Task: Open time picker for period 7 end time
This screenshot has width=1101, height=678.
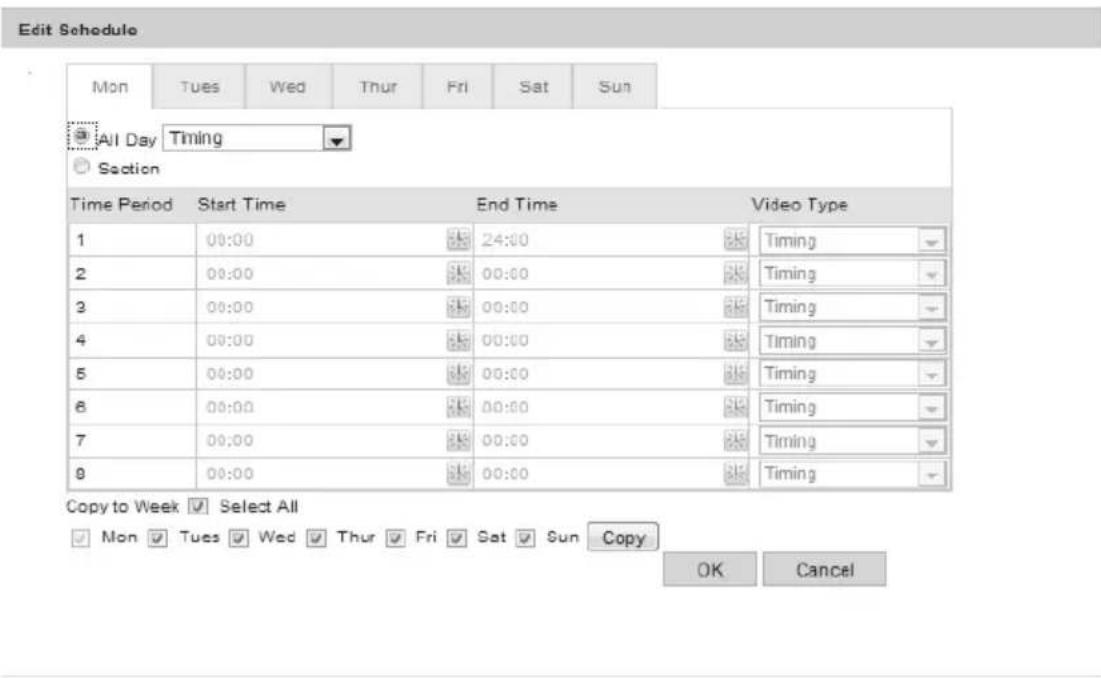Action: 735,441
